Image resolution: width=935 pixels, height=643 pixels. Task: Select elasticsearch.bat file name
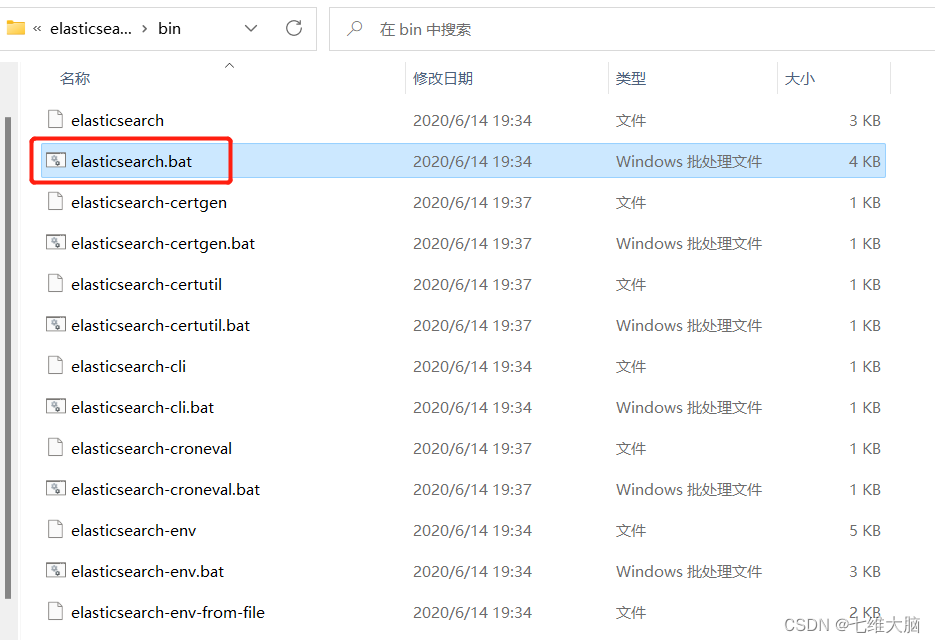(x=131, y=162)
